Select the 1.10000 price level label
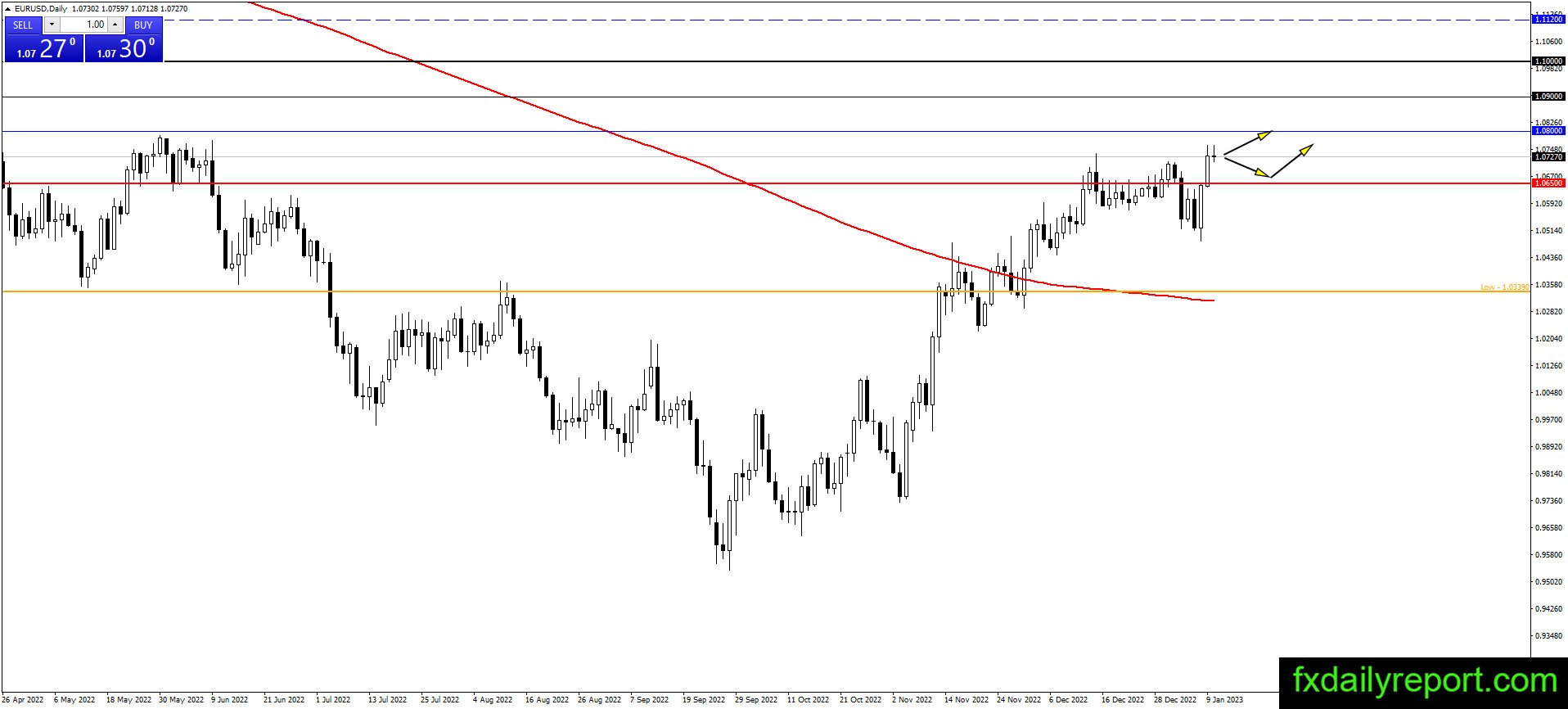1568x709 pixels. 1548,61
